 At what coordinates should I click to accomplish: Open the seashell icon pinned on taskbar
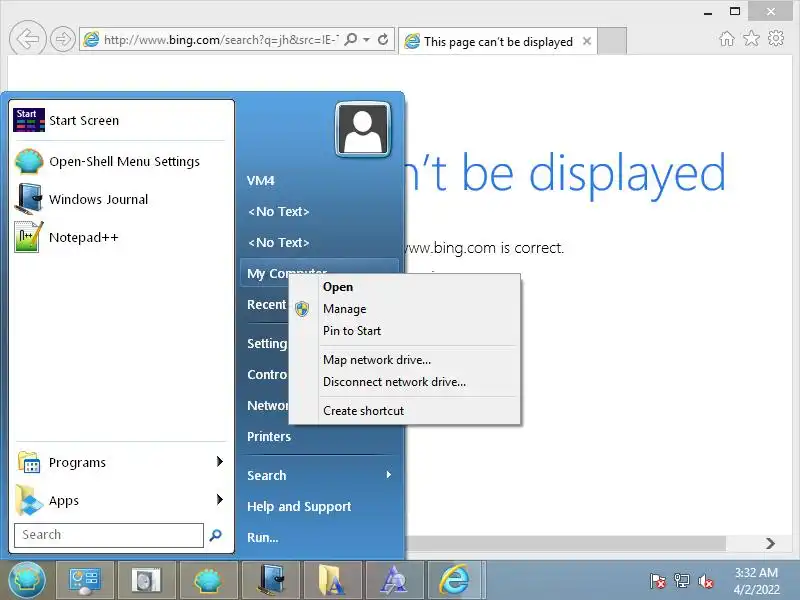[x=208, y=581]
